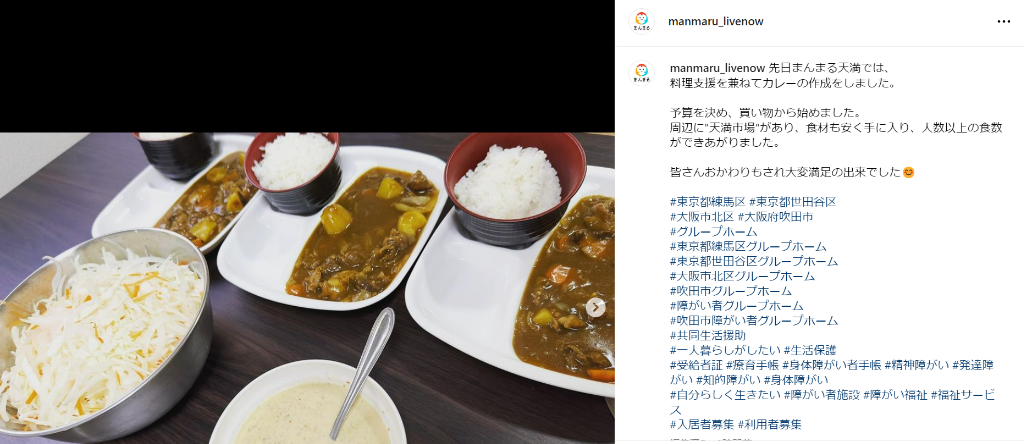The height and width of the screenshot is (444, 1024).
Task: Open hashtag #吹田市グループホーム
Action: pyautogui.click(x=731, y=291)
